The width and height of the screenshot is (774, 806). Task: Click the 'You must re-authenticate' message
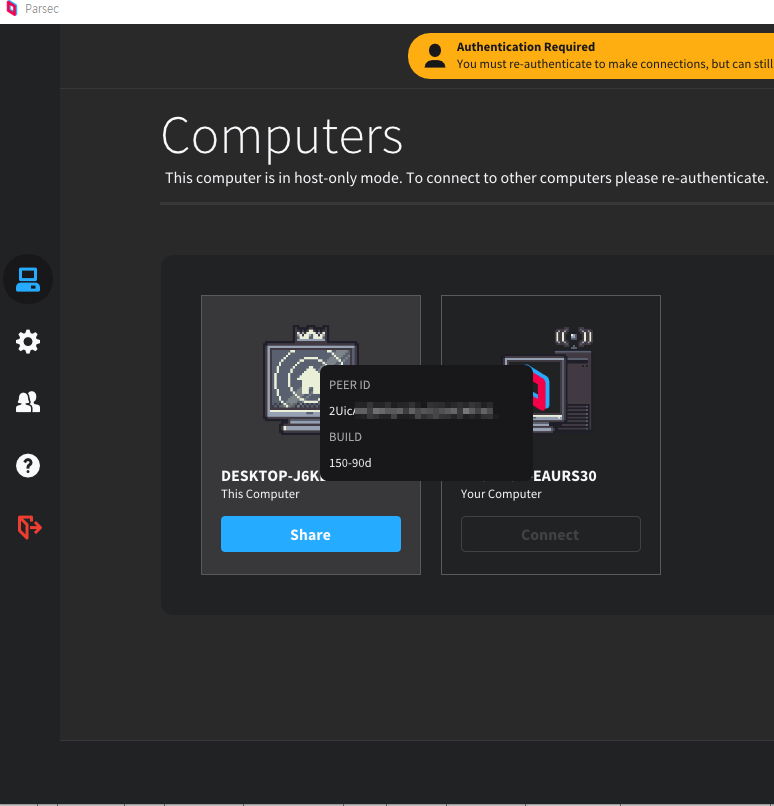coord(615,64)
